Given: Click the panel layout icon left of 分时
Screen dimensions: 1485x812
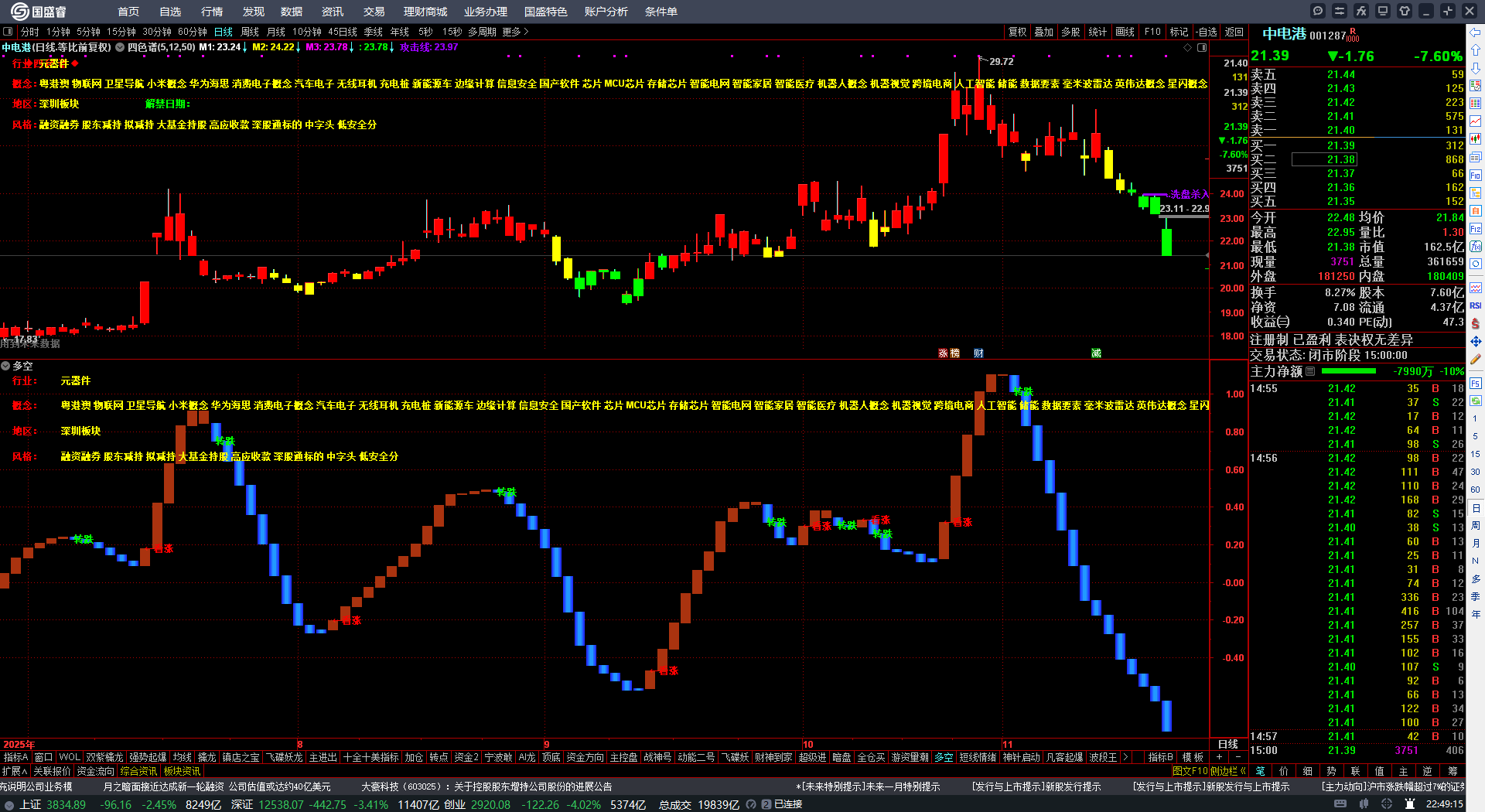Looking at the screenshot, I should pyautogui.click(x=8, y=32).
